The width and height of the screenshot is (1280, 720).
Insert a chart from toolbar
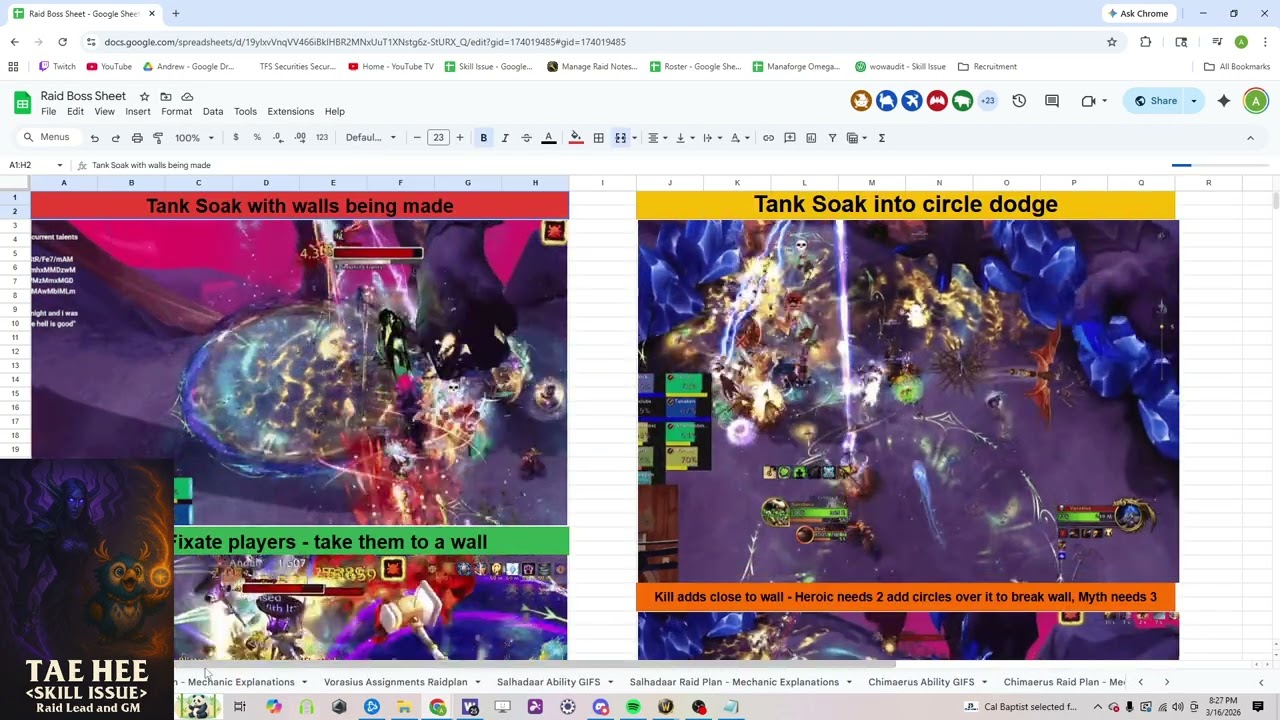(x=811, y=138)
